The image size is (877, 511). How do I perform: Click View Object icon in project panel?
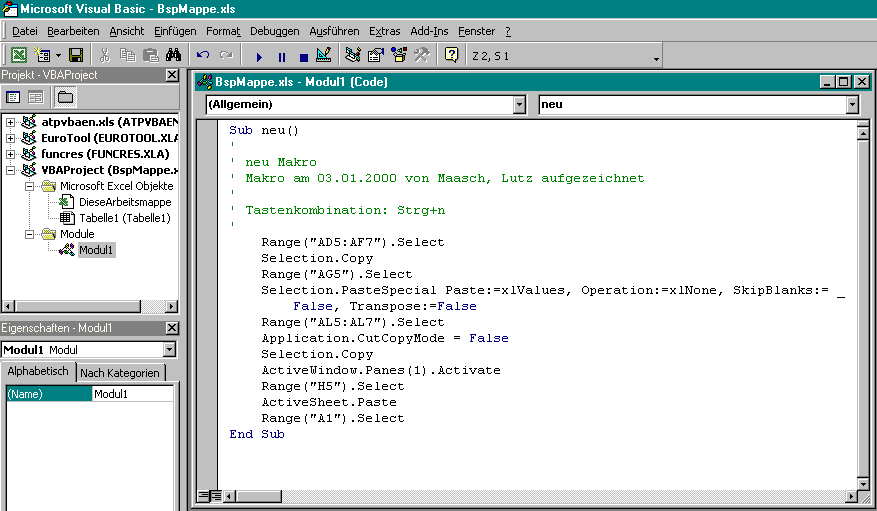tap(36, 97)
